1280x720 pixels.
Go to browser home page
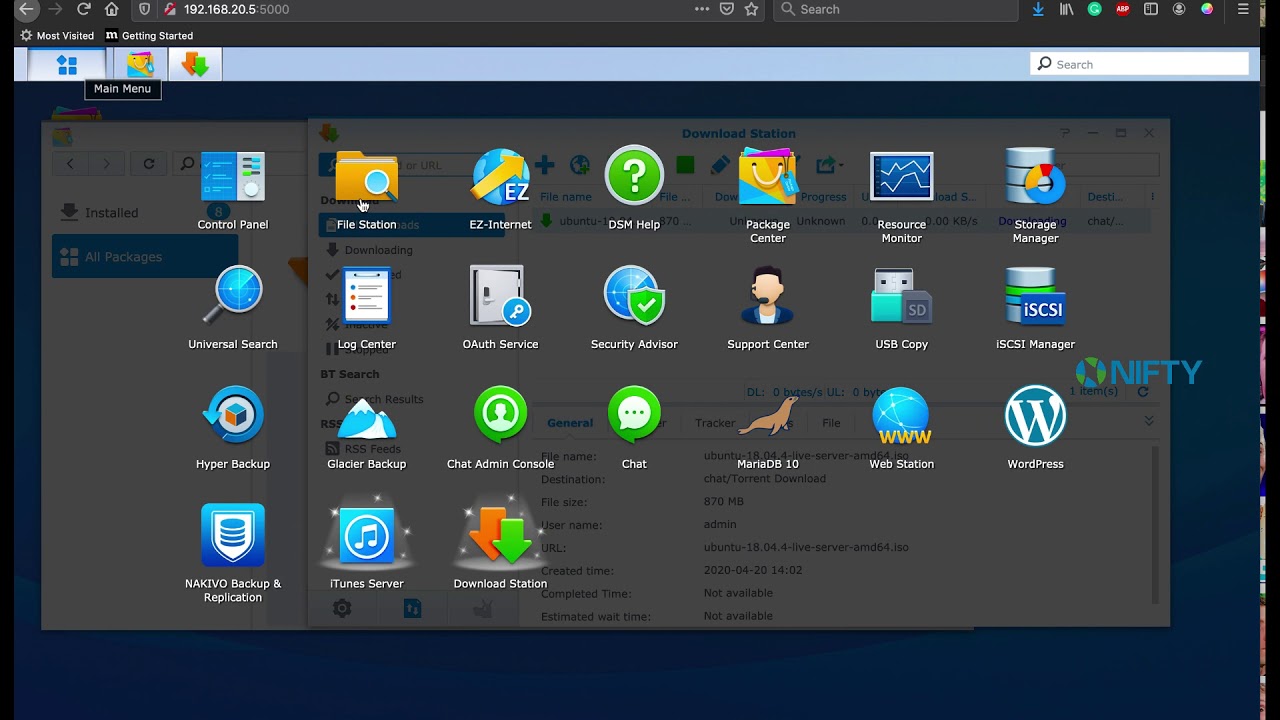(x=112, y=9)
